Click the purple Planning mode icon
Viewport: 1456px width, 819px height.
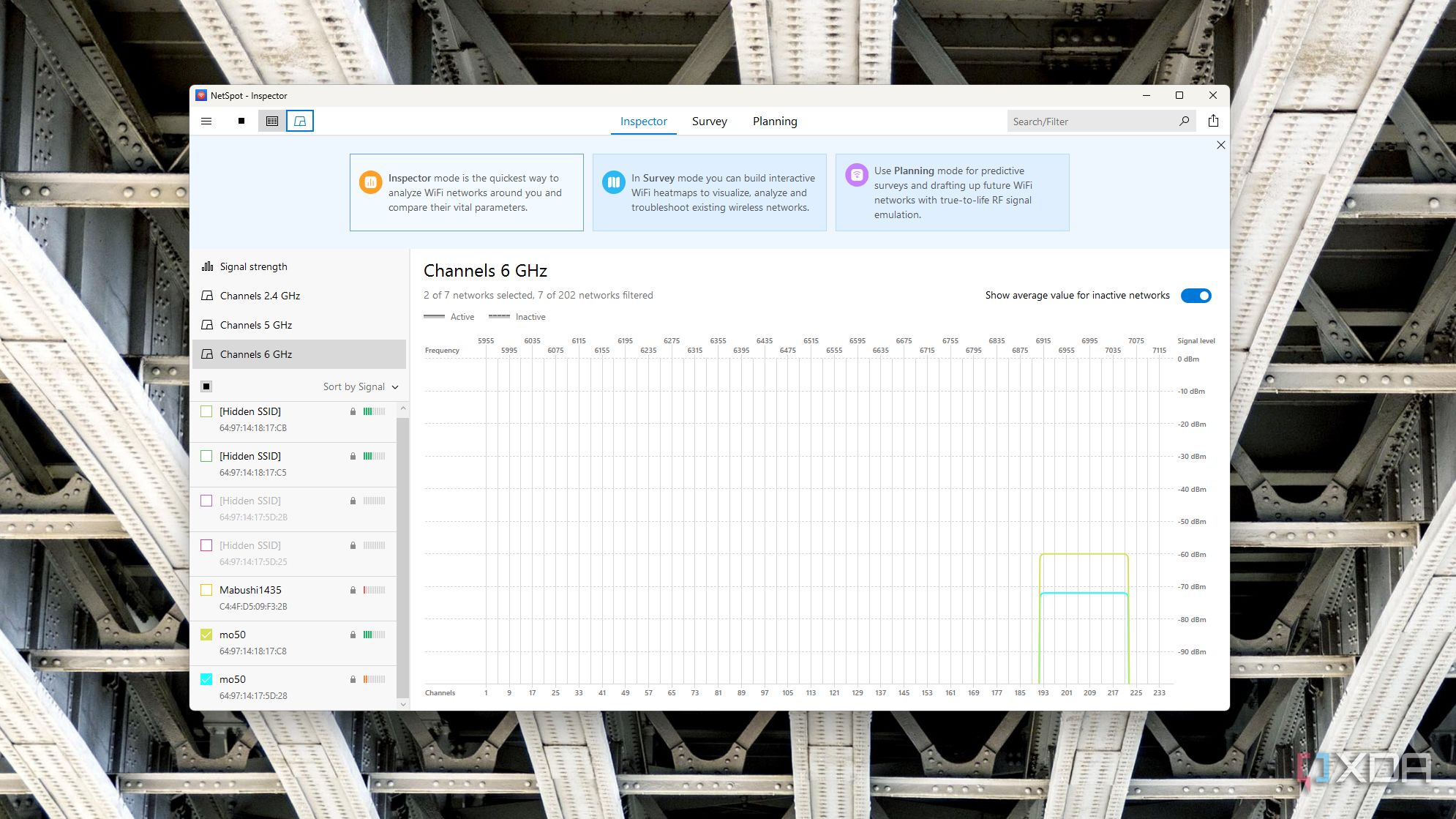coord(857,175)
